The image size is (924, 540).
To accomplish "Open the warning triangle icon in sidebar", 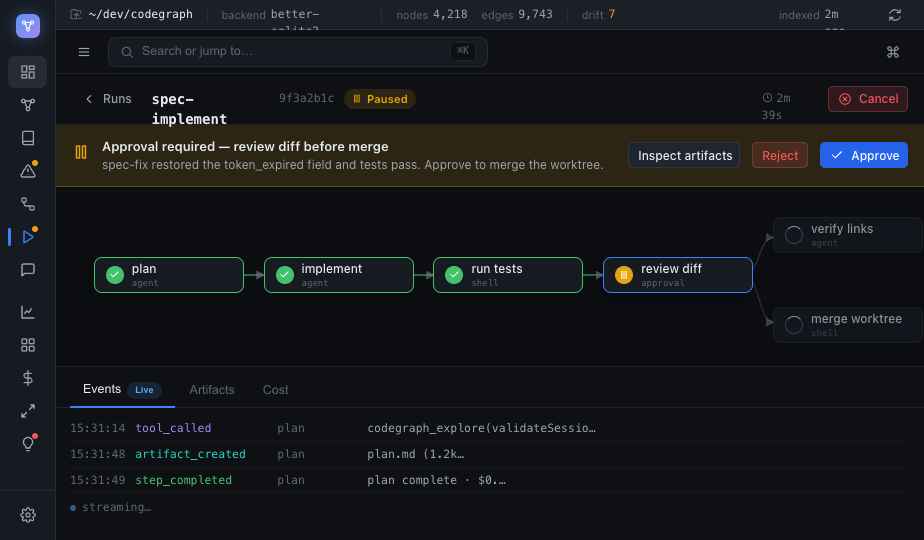I will point(28,171).
